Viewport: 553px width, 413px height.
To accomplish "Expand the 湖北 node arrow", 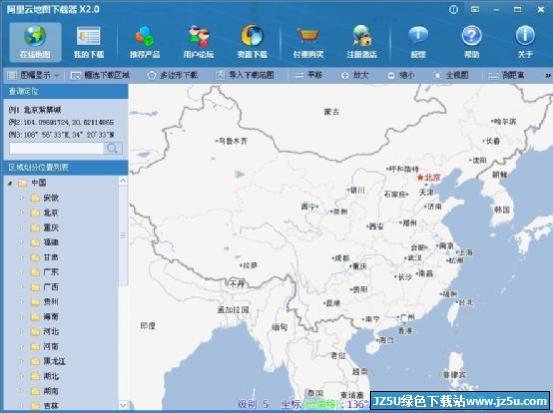I will point(21,376).
